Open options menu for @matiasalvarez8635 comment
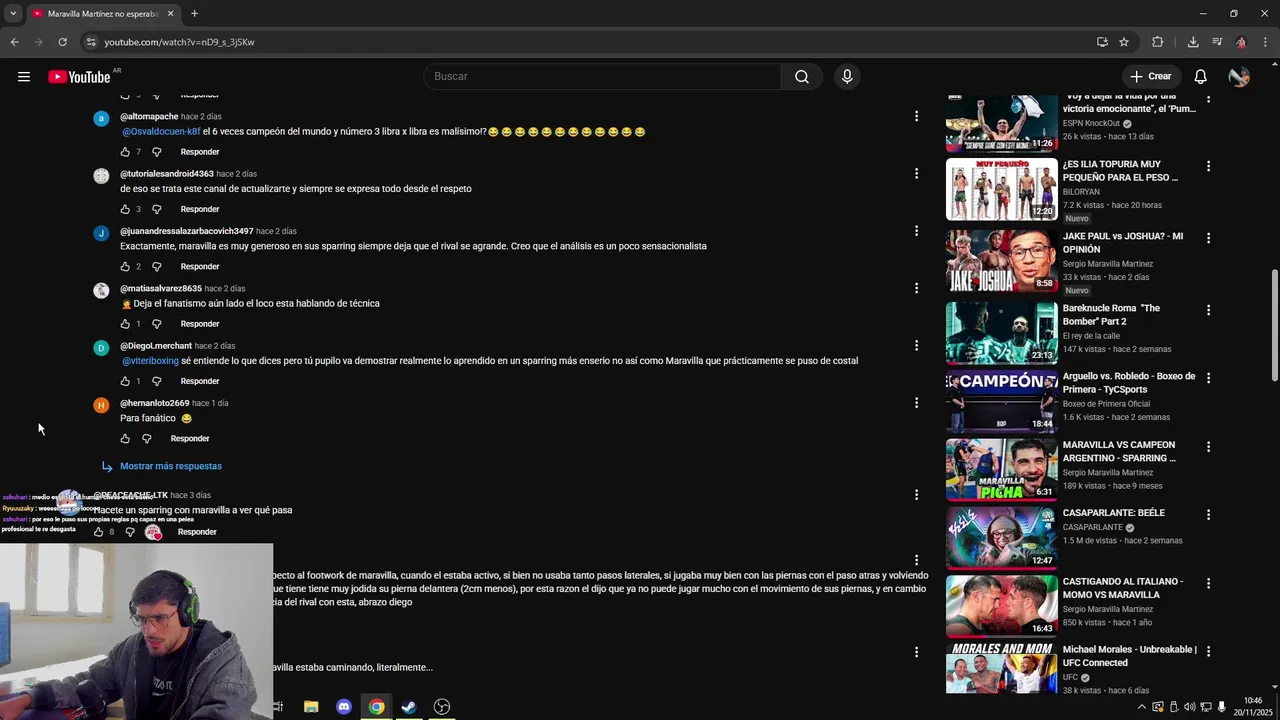This screenshot has height=720, width=1280. point(916,288)
